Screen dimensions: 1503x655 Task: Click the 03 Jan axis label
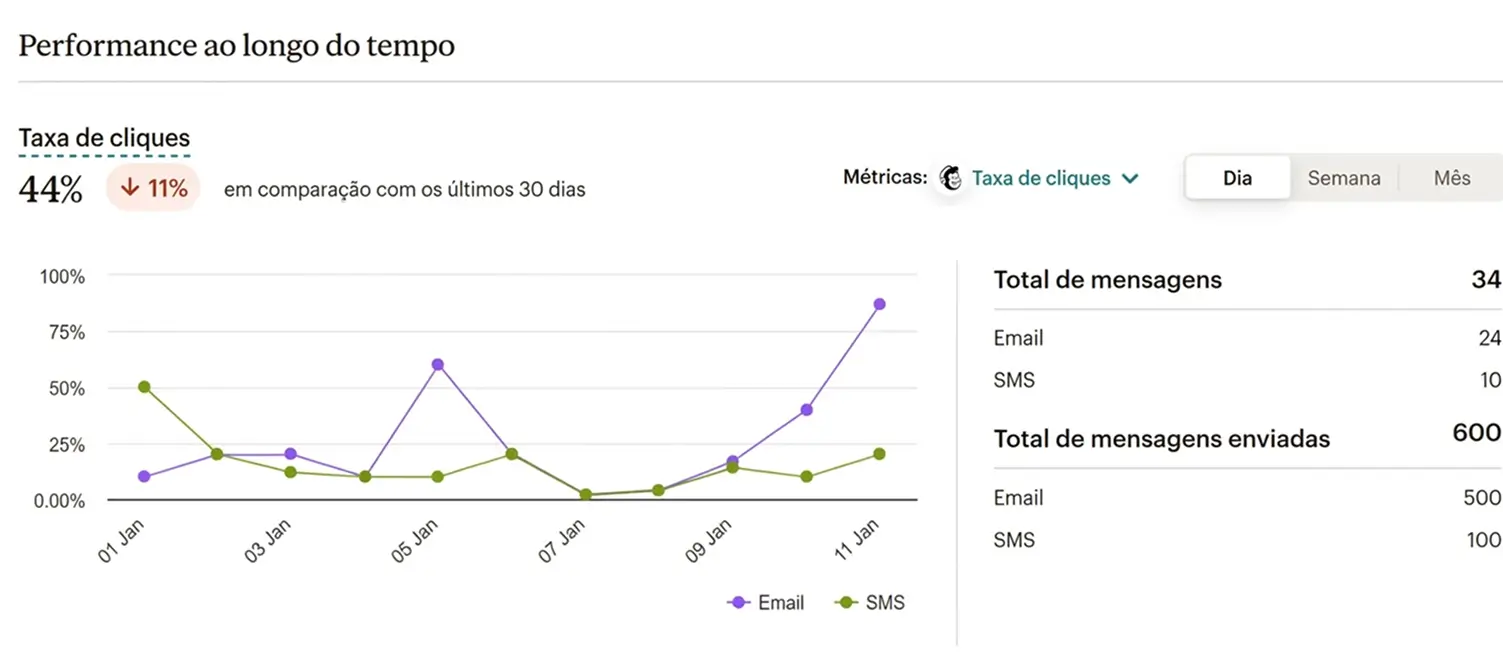coord(267,538)
